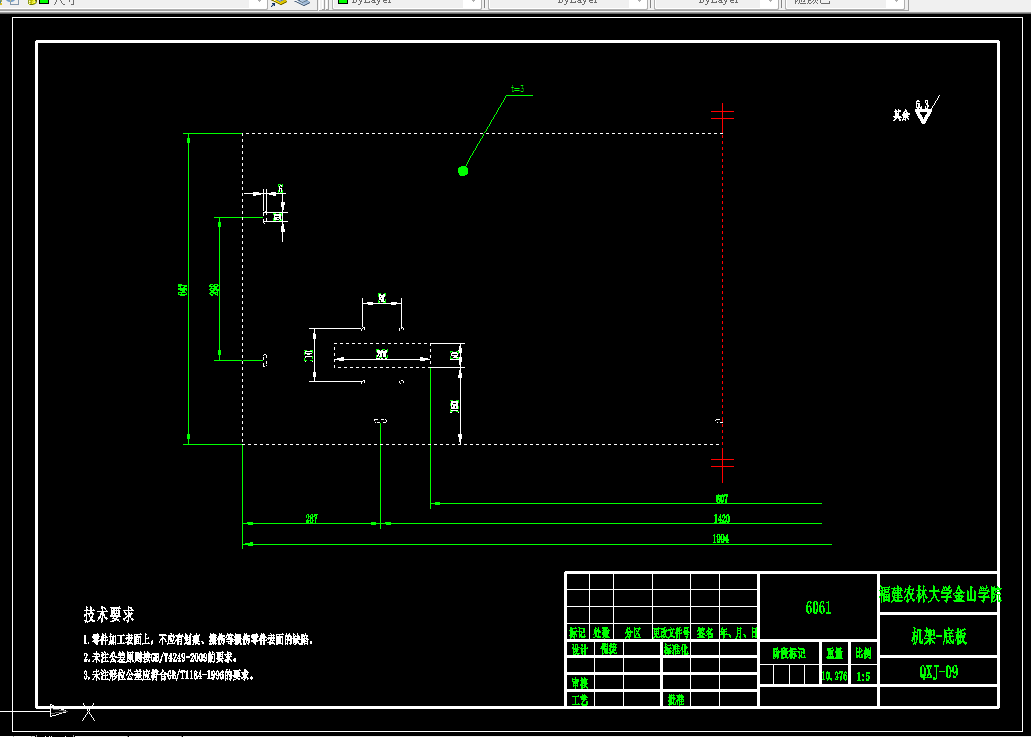Select the '1420' dimension text
This screenshot has width=1031, height=737.
721,519
